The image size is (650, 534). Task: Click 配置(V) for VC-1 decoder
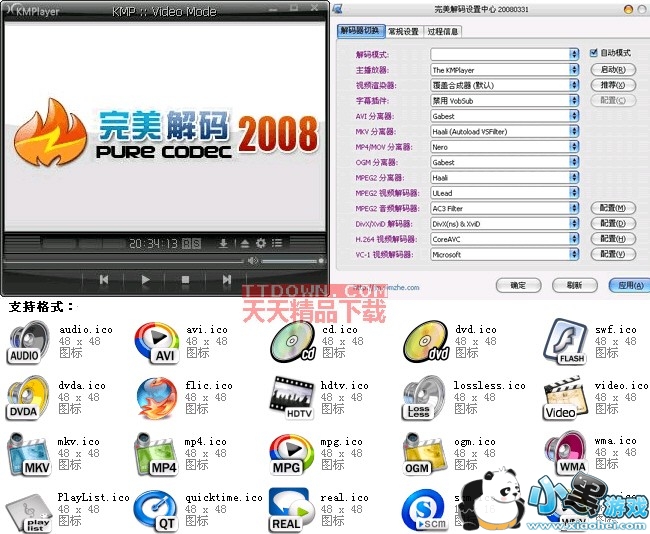tap(613, 254)
